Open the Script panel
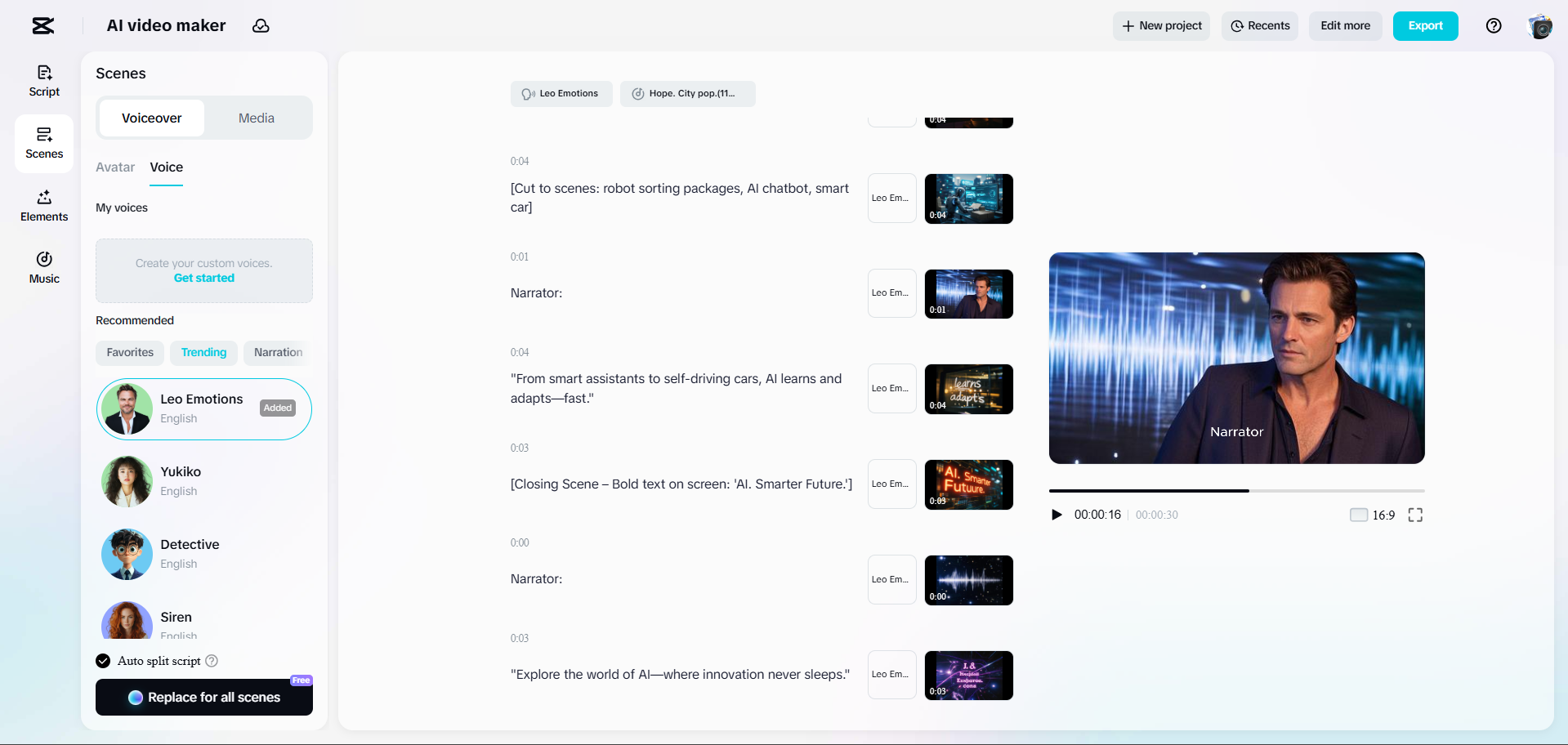This screenshot has width=1568, height=745. [44, 81]
